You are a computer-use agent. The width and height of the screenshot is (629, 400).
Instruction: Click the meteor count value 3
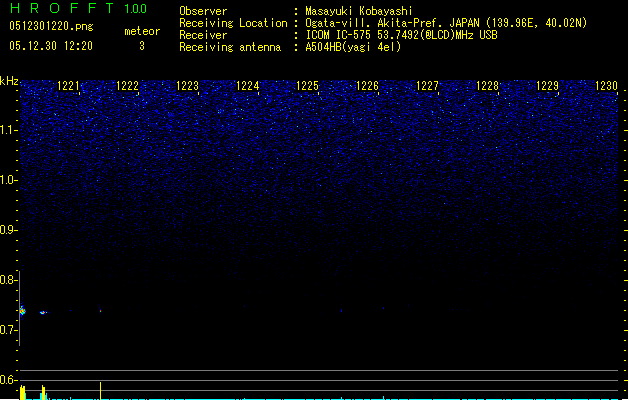tap(142, 46)
